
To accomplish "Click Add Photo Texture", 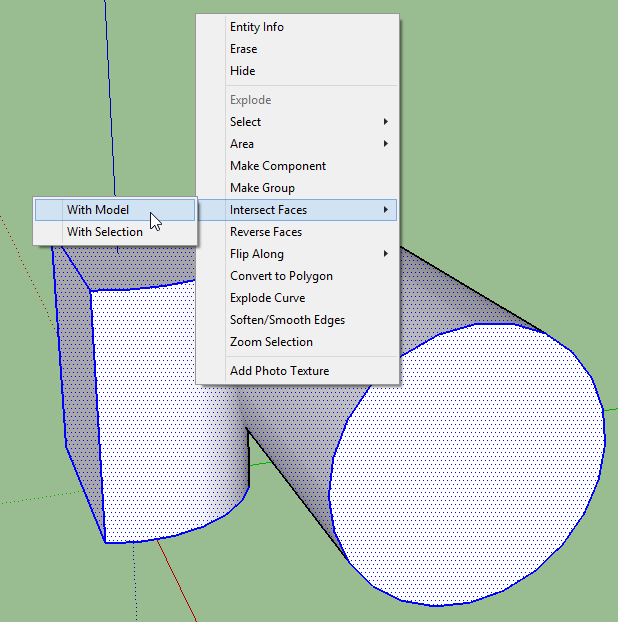I will (279, 371).
